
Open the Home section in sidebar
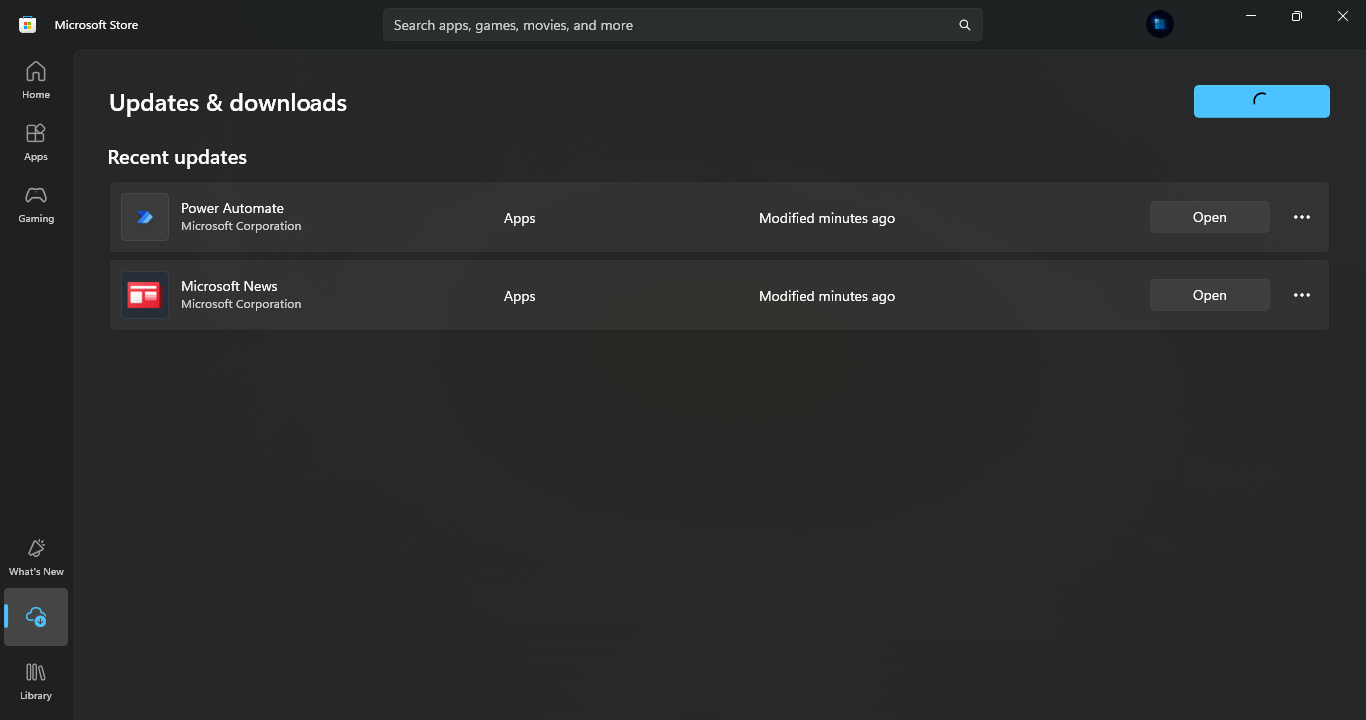click(35, 79)
